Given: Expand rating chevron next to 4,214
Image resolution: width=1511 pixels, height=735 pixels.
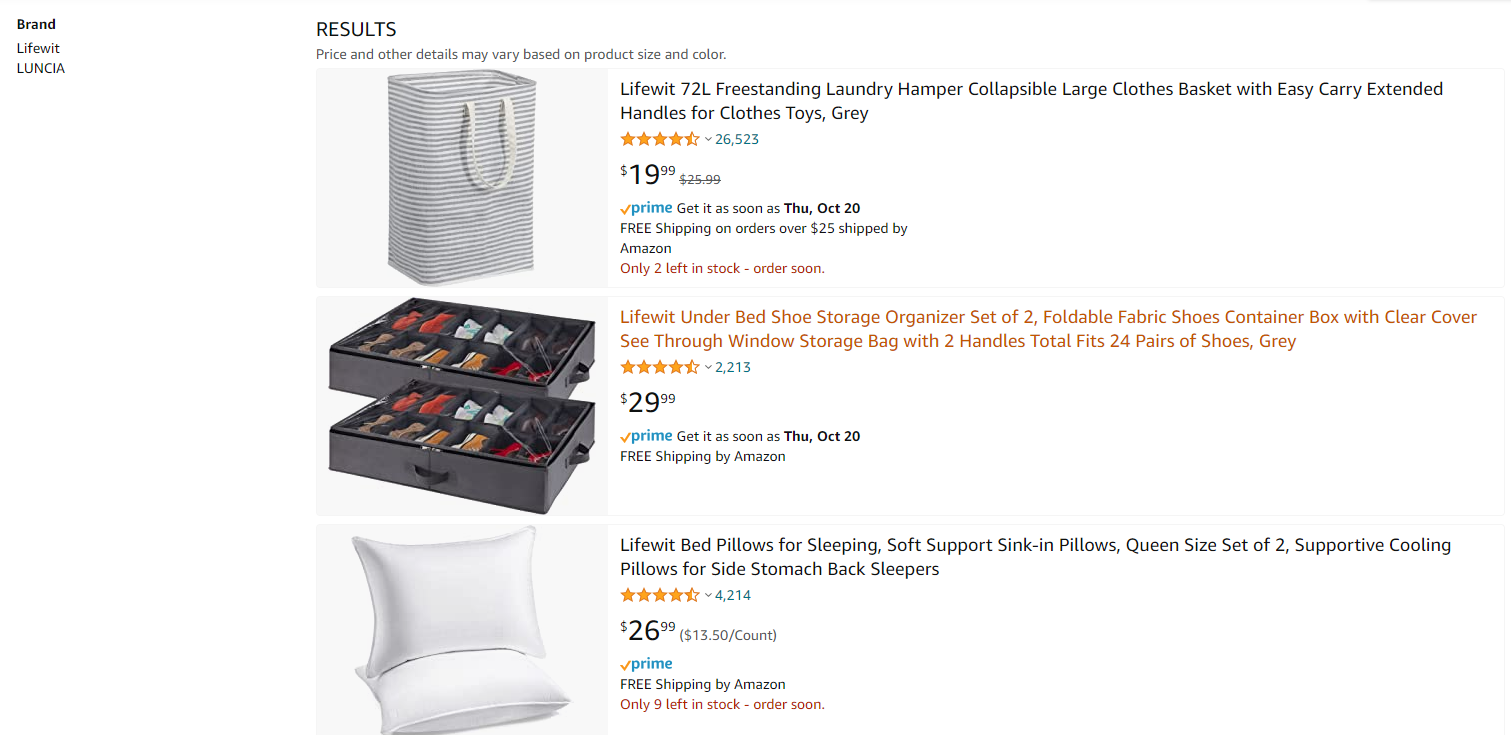Looking at the screenshot, I should click(708, 595).
